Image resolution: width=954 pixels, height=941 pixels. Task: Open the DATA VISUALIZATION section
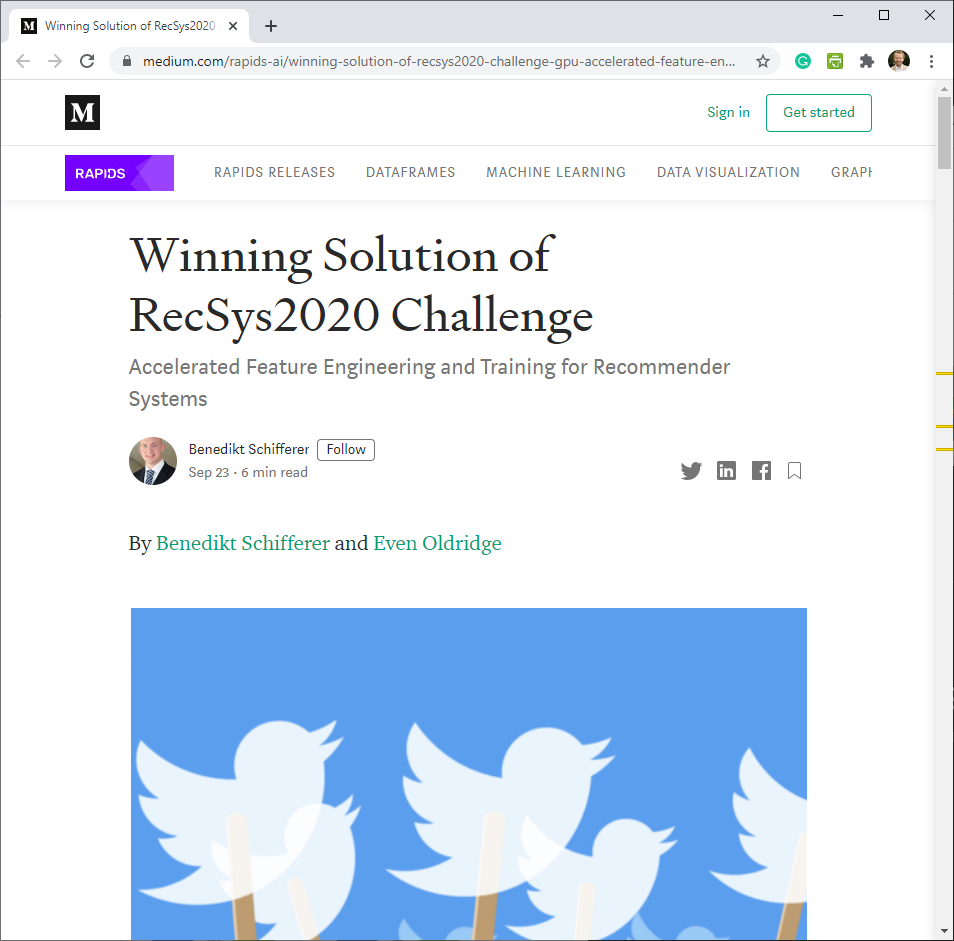coord(728,173)
